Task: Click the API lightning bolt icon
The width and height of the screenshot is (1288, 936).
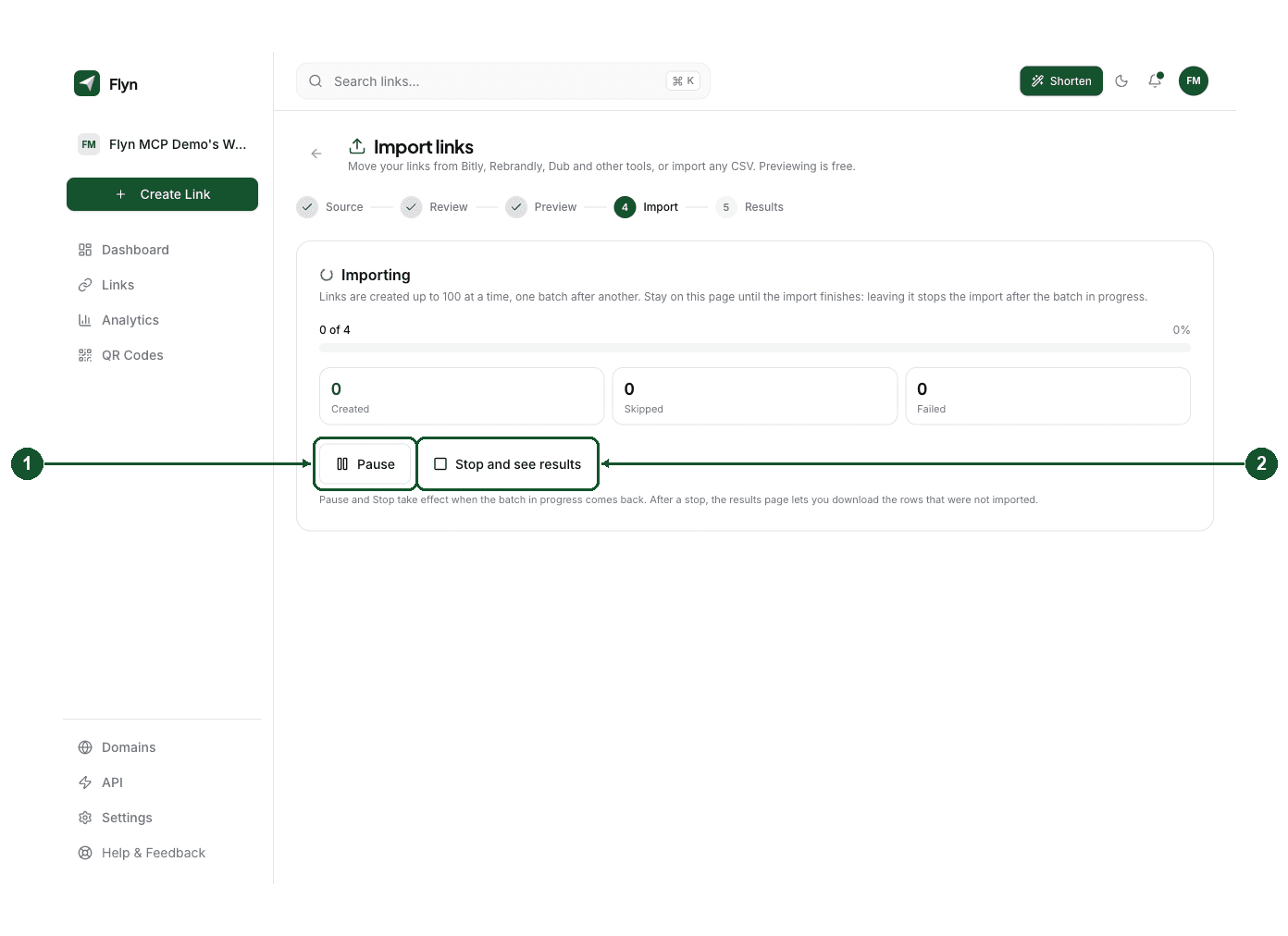Action: [x=85, y=782]
